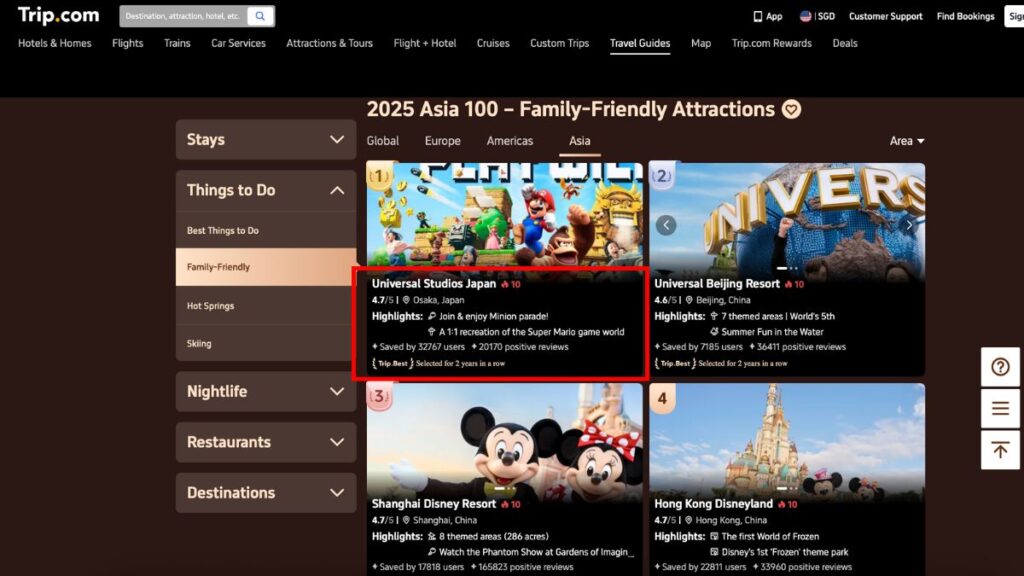The width and height of the screenshot is (1024, 576).
Task: Open Universal Studios Japan title link
Action: click(x=434, y=284)
